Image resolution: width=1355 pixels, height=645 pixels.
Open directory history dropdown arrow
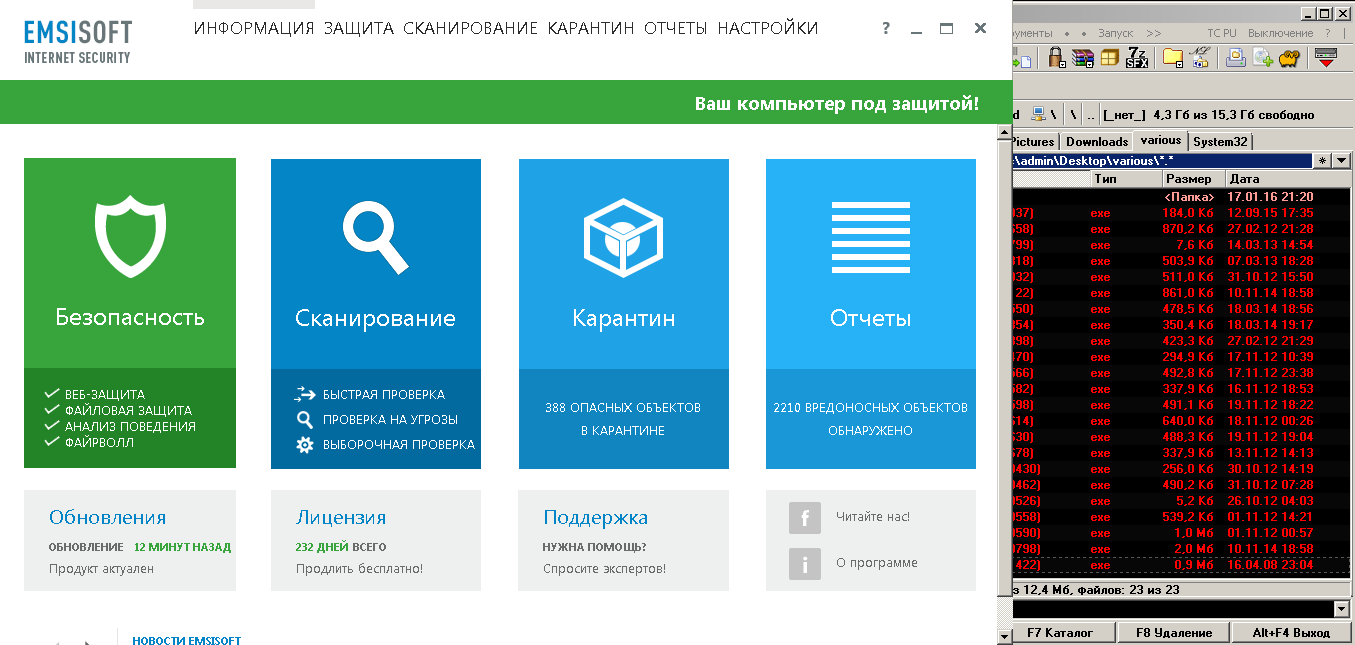point(1342,161)
